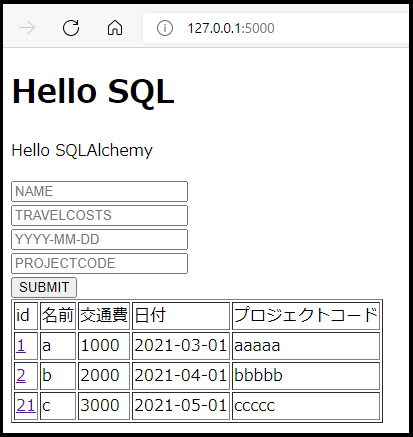Click the YYYY-MM-DD date field
The height and width of the screenshot is (437, 413).
pyautogui.click(x=99, y=239)
